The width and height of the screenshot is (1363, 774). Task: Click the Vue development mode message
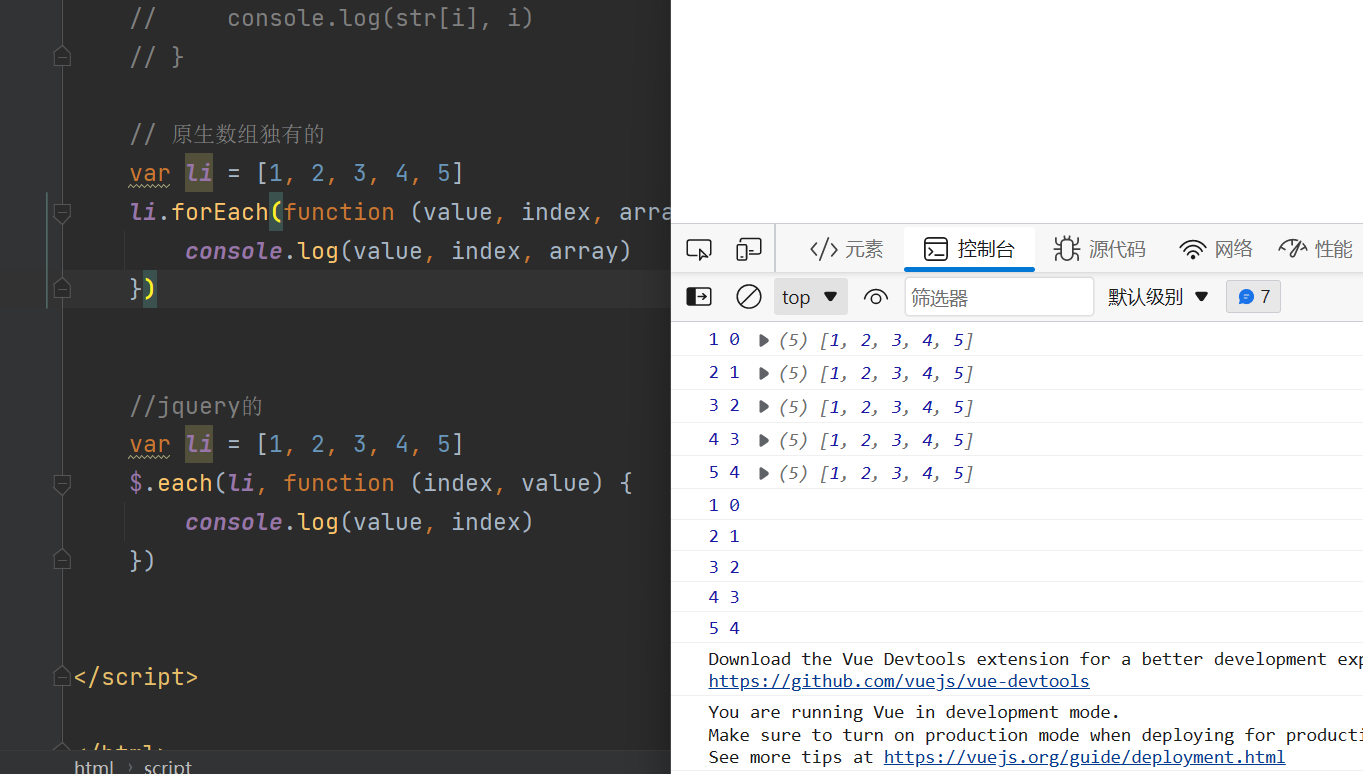point(914,712)
